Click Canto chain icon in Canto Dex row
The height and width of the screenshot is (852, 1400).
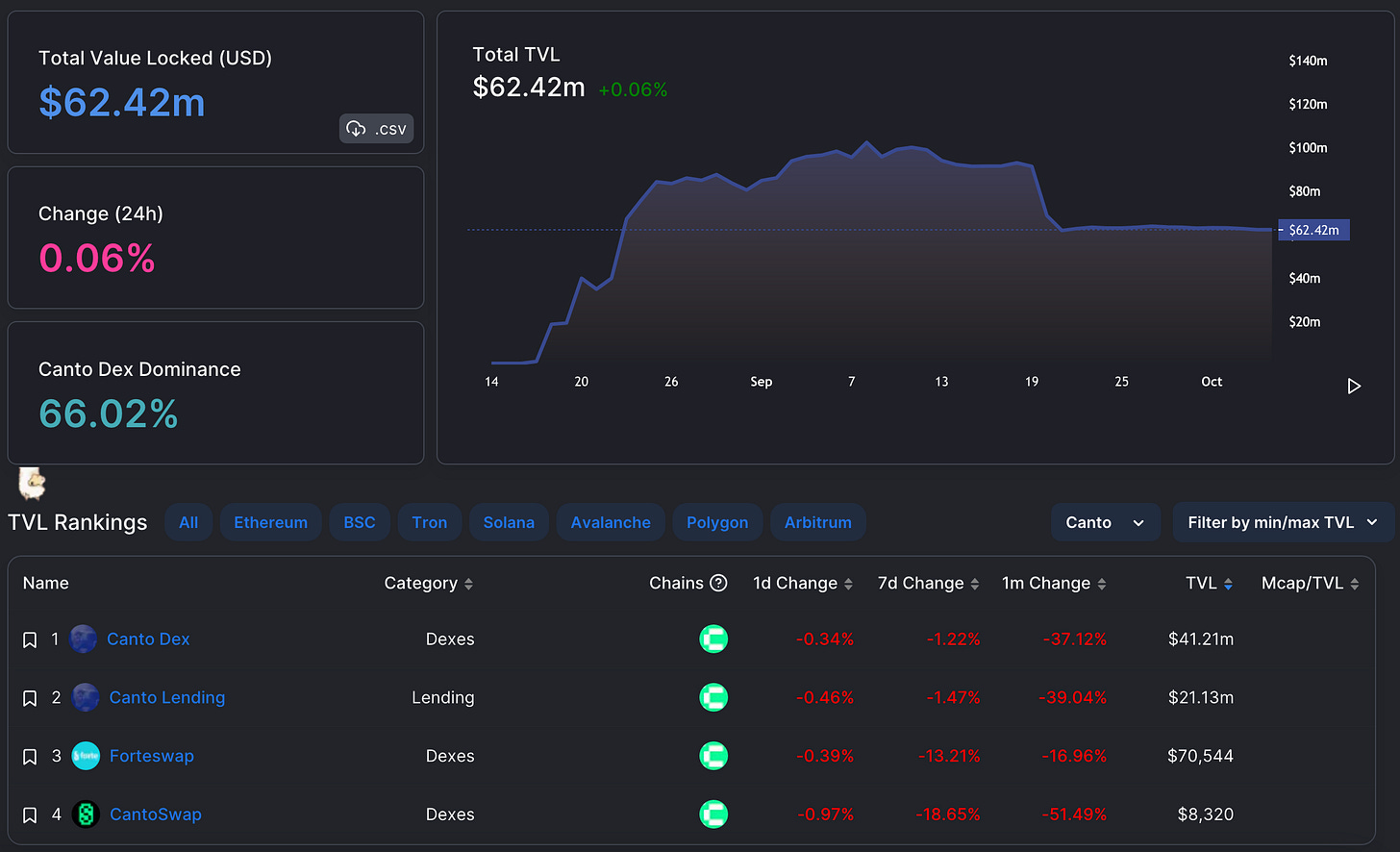713,639
